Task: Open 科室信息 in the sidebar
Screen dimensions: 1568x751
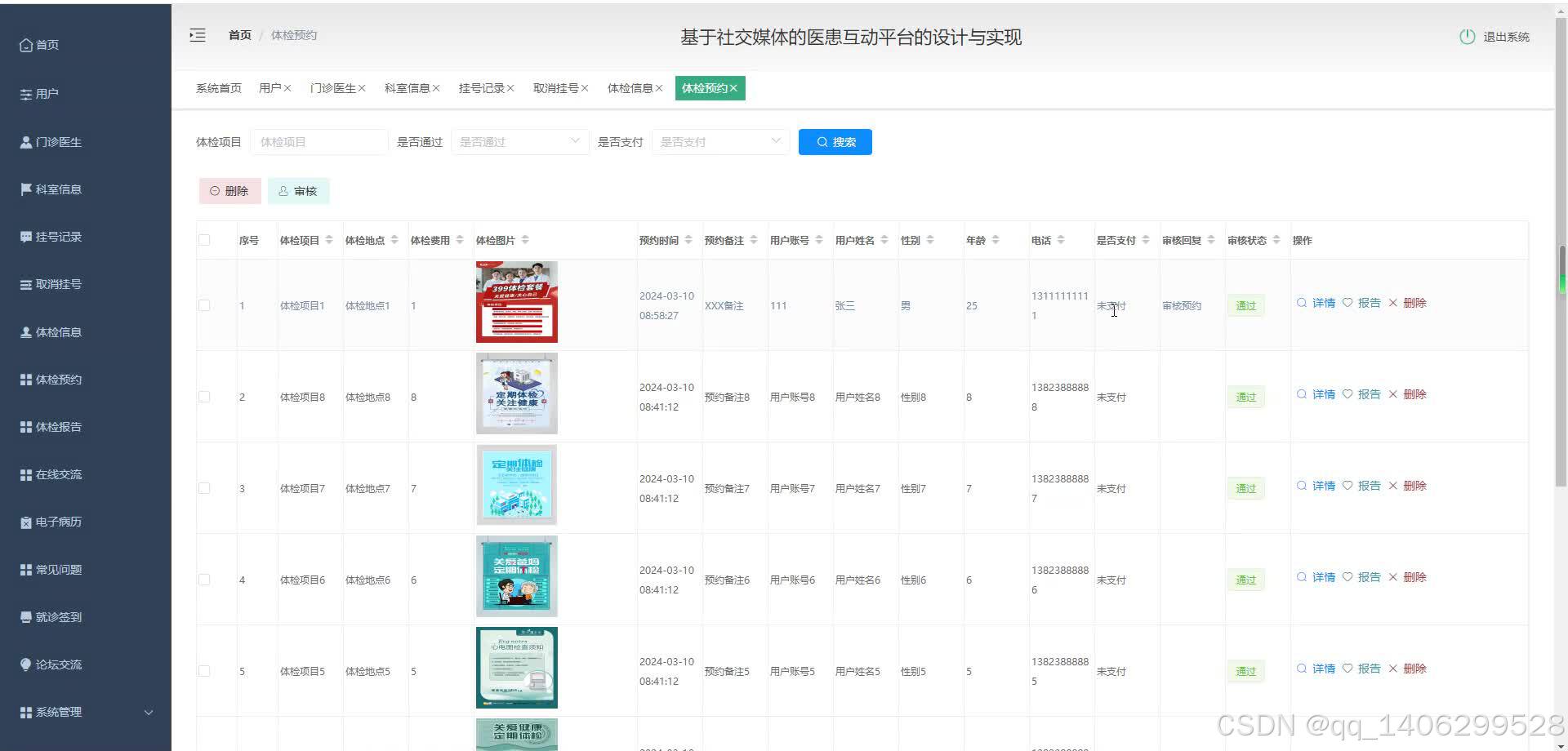Action: (86, 189)
